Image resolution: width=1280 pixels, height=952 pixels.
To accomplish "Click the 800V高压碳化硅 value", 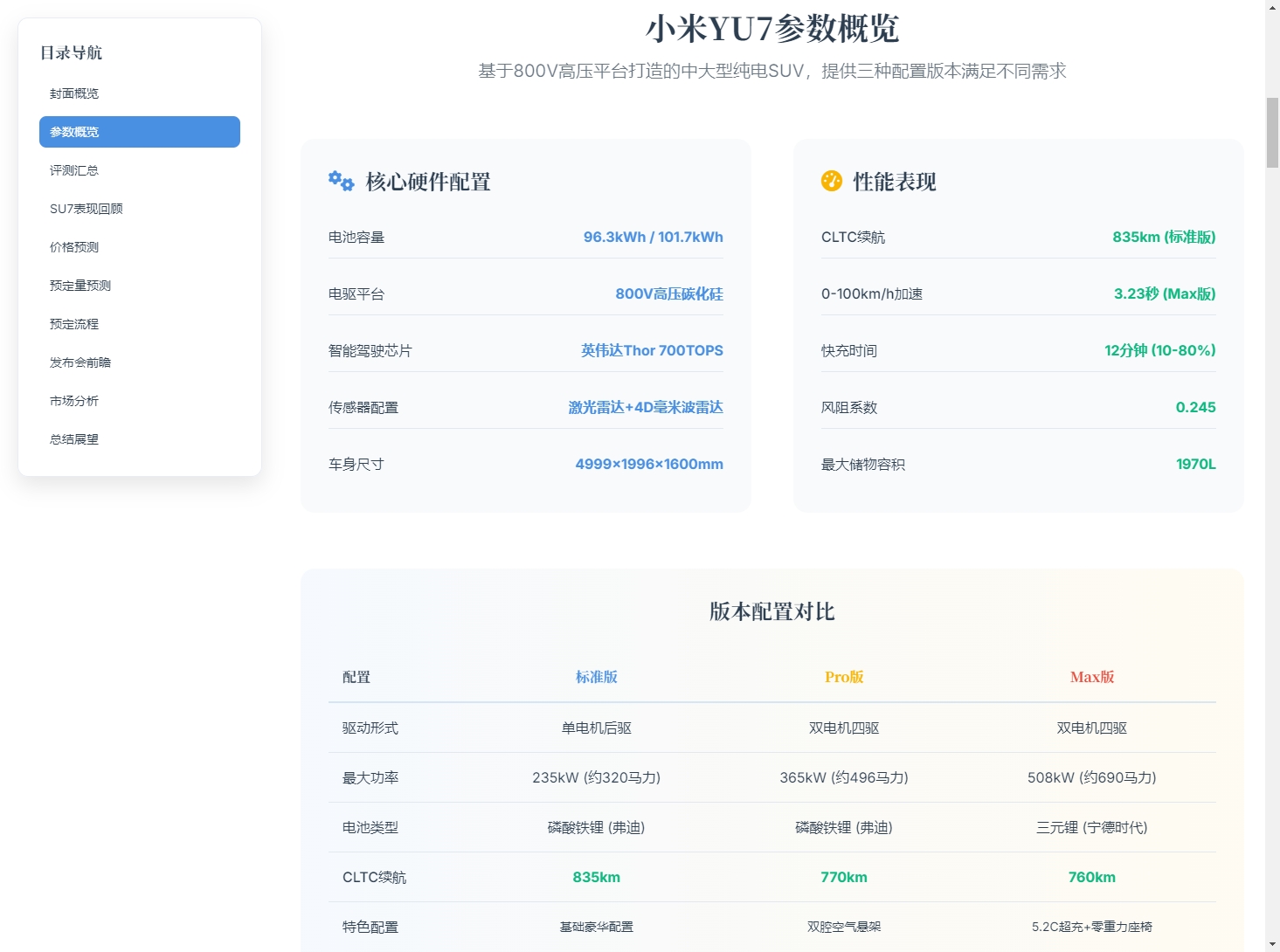I will (669, 293).
